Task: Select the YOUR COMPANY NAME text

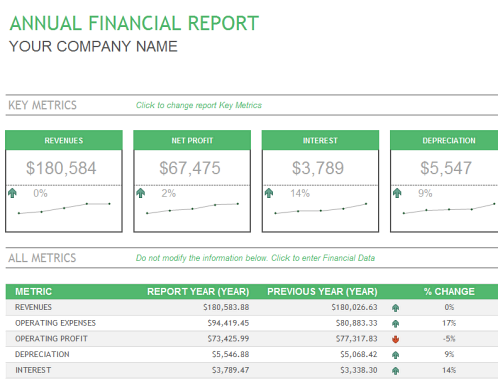Action: tap(93, 46)
